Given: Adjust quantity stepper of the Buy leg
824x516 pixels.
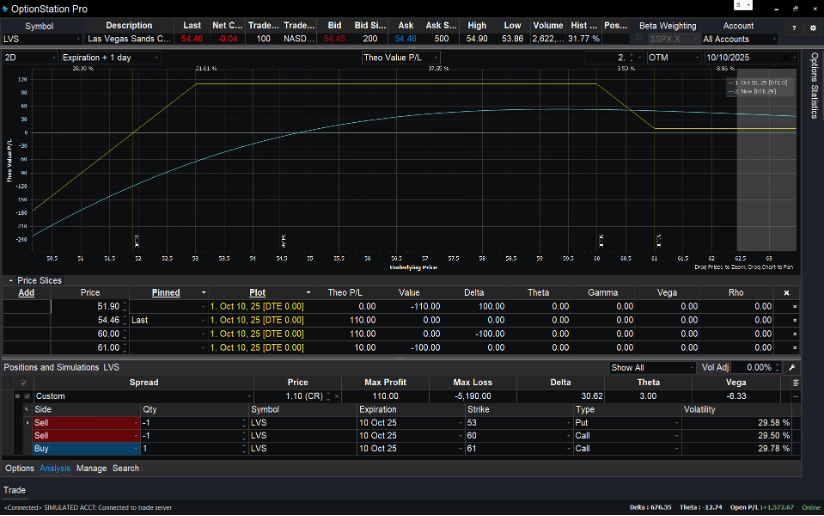Looking at the screenshot, I should click(x=244, y=449).
